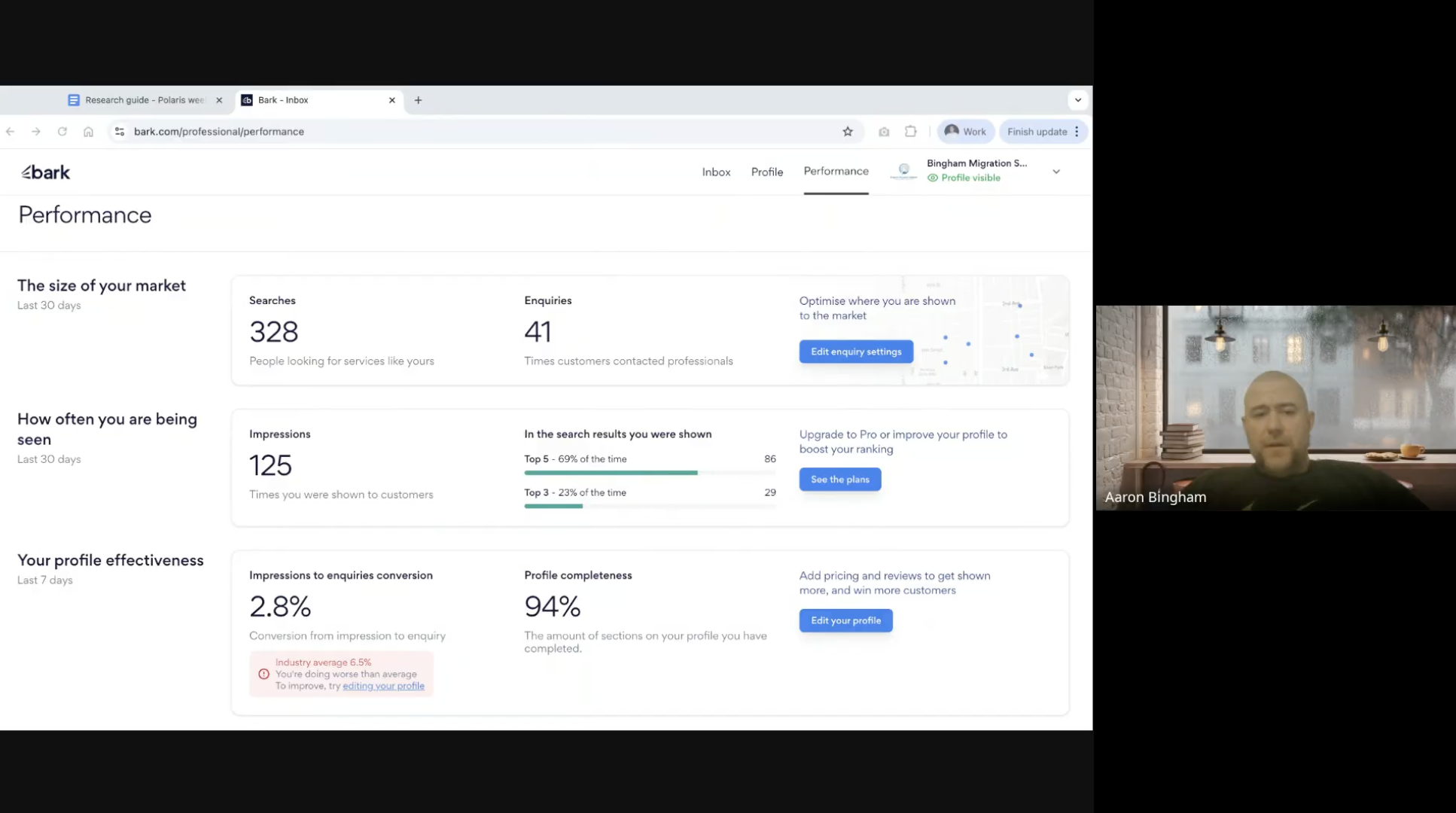Bookmark page with star icon

click(848, 132)
